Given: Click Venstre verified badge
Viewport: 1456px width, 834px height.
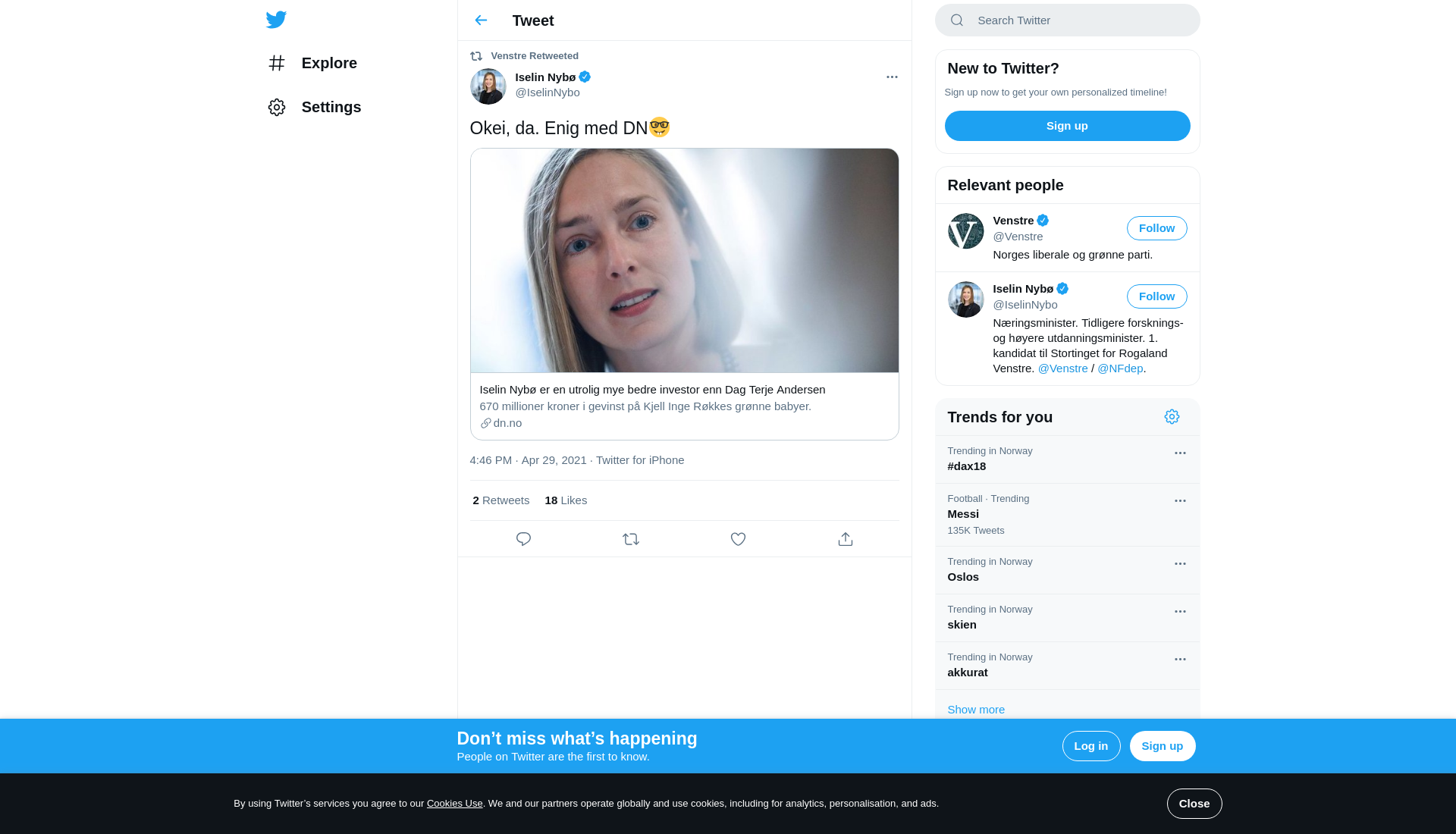Looking at the screenshot, I should pyautogui.click(x=1043, y=221).
